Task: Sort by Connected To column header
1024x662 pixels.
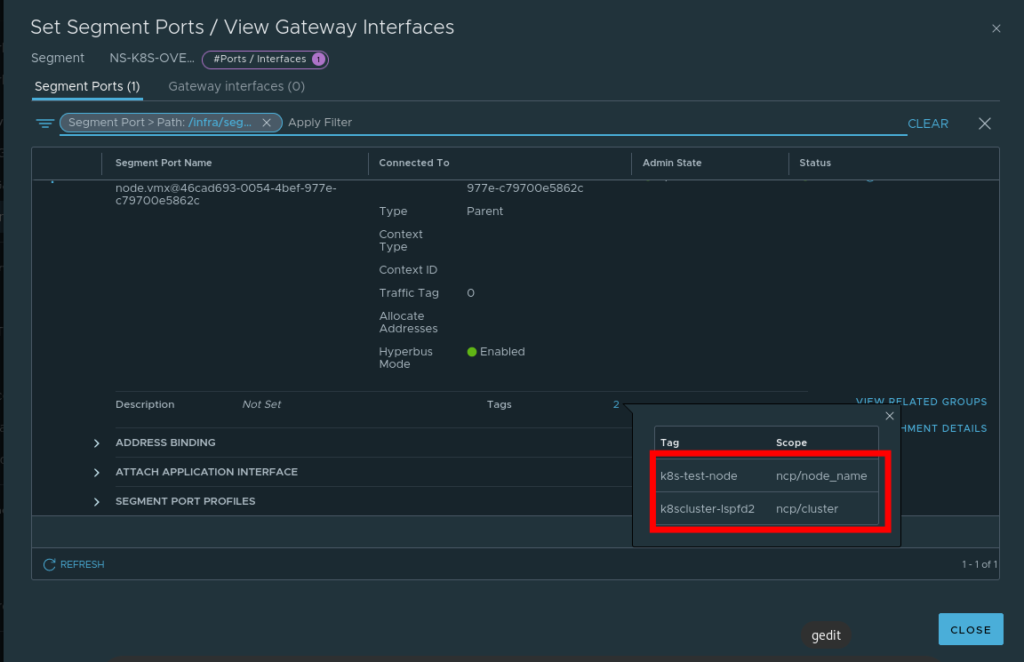Action: pos(413,163)
